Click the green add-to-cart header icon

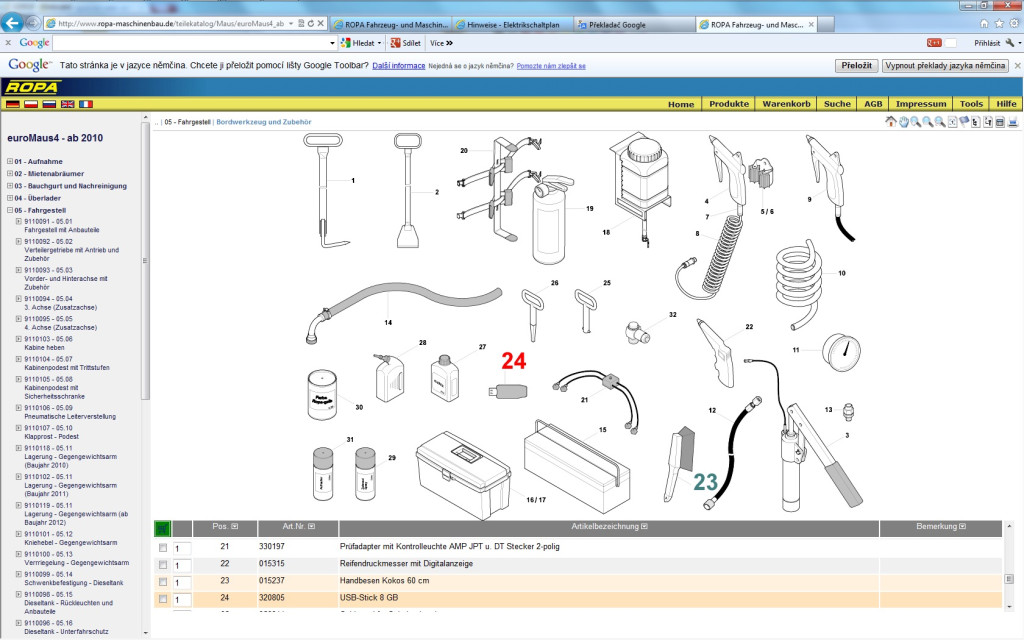click(x=163, y=528)
